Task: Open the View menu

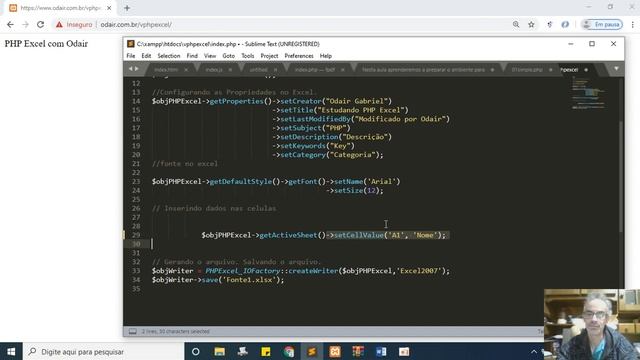Action: pos(210,56)
